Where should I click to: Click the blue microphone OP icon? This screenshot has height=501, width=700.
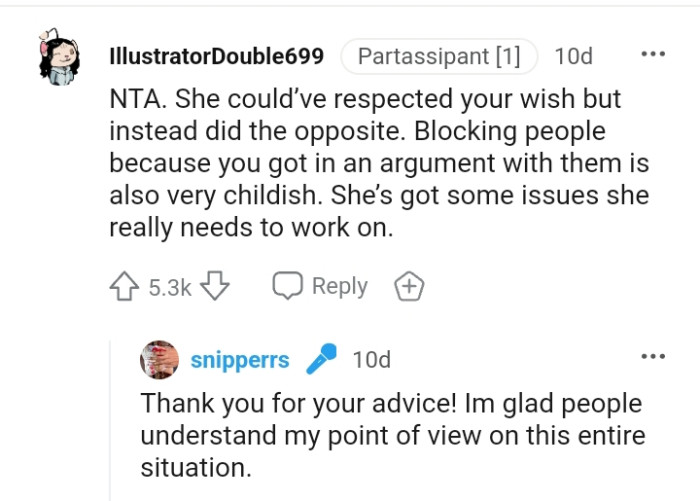point(321,359)
